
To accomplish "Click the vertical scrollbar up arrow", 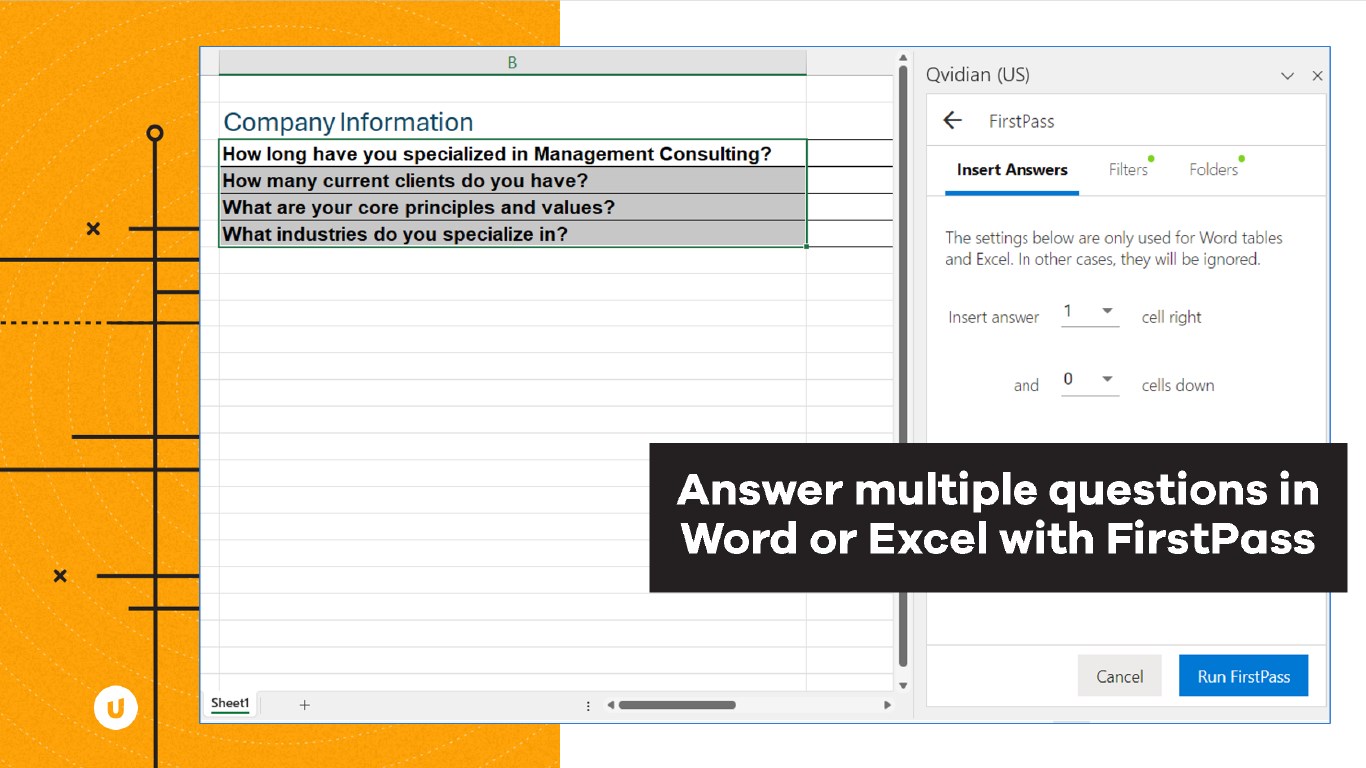I will 903,59.
